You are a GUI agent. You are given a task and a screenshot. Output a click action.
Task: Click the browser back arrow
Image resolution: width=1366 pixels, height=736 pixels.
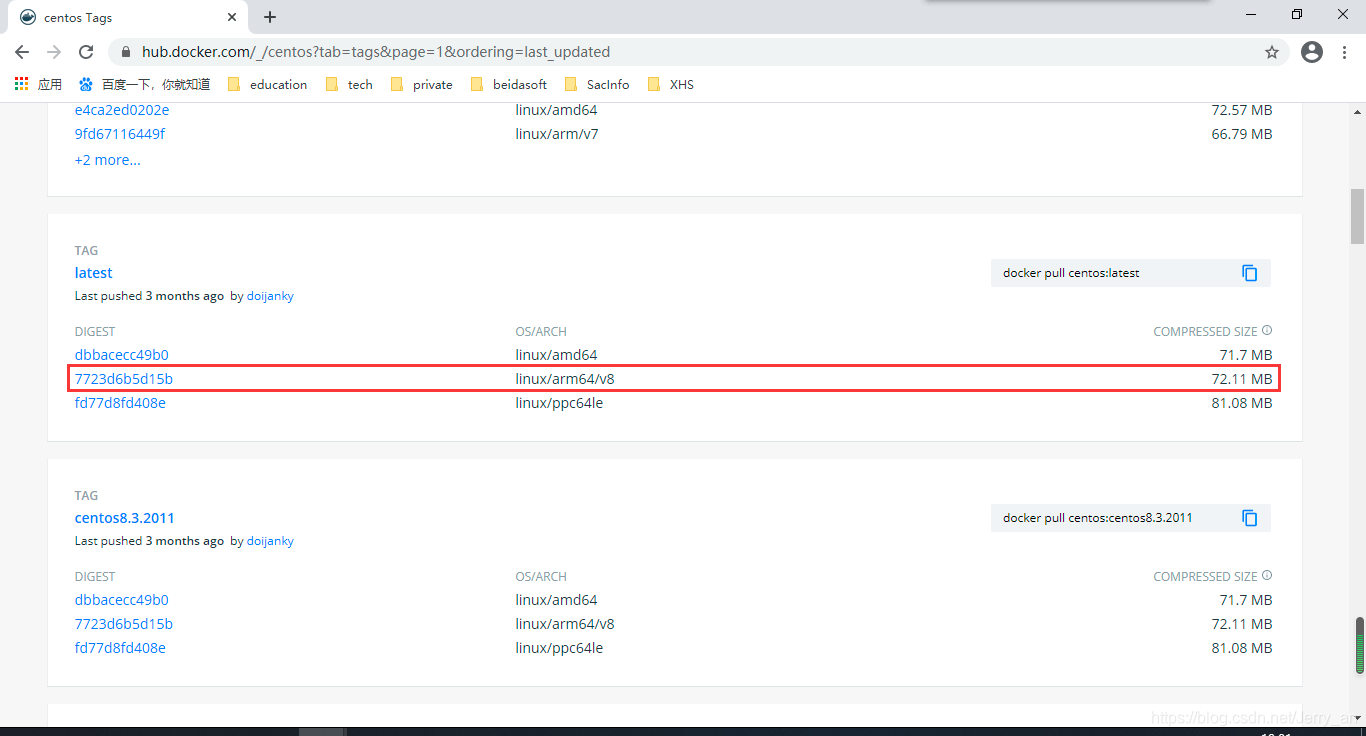point(22,52)
